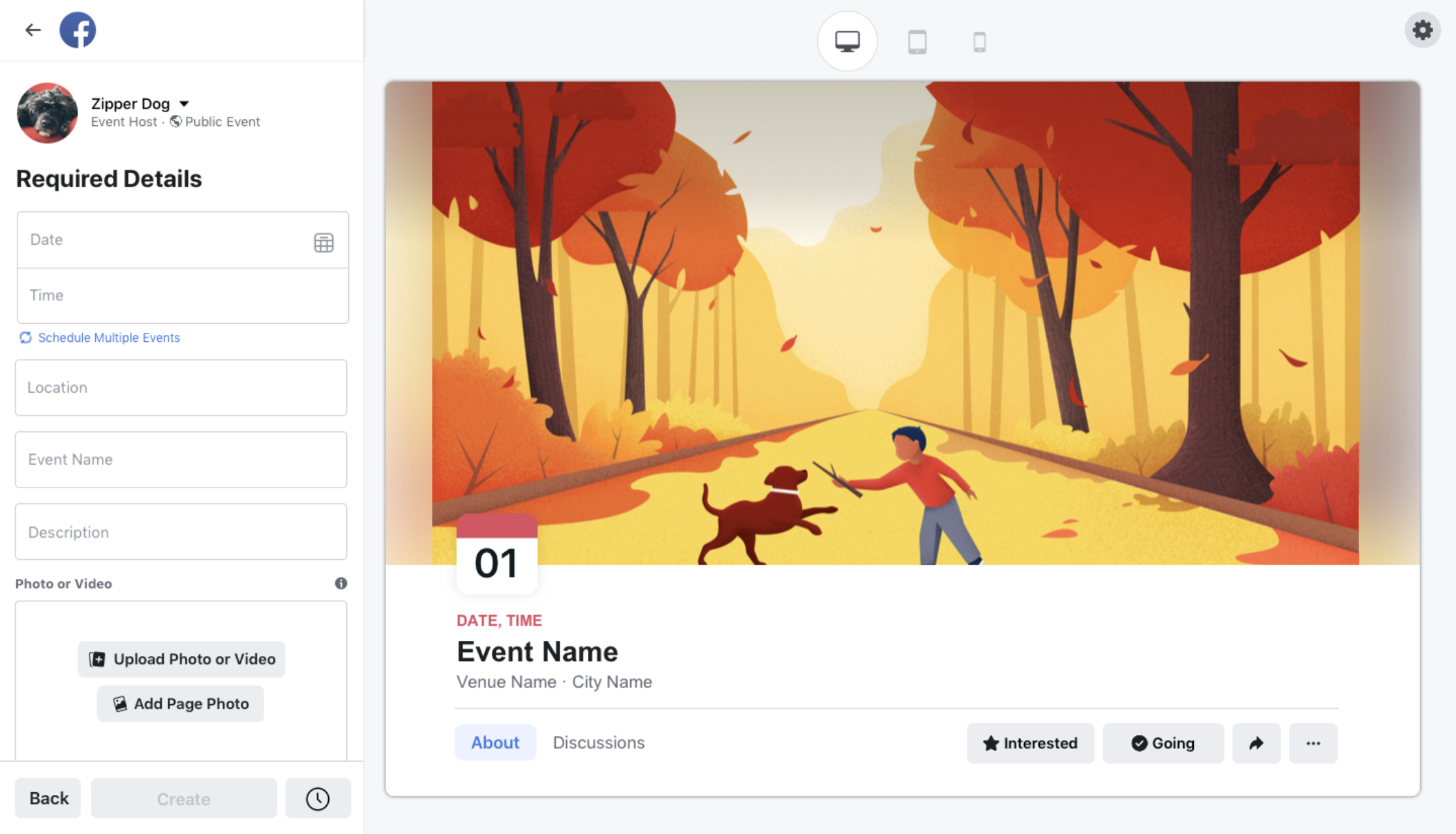Select the Discussions tab
Screen dimensions: 1456x834
(599, 743)
